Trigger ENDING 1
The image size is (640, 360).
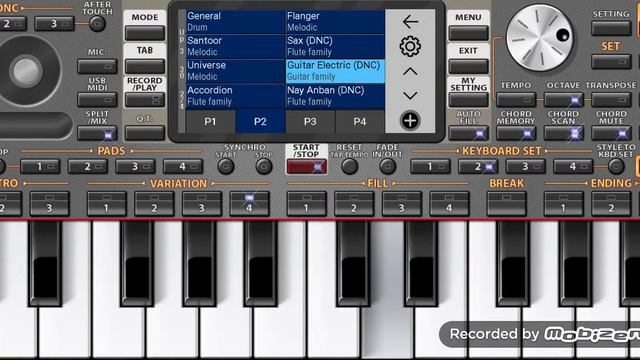click(564, 203)
